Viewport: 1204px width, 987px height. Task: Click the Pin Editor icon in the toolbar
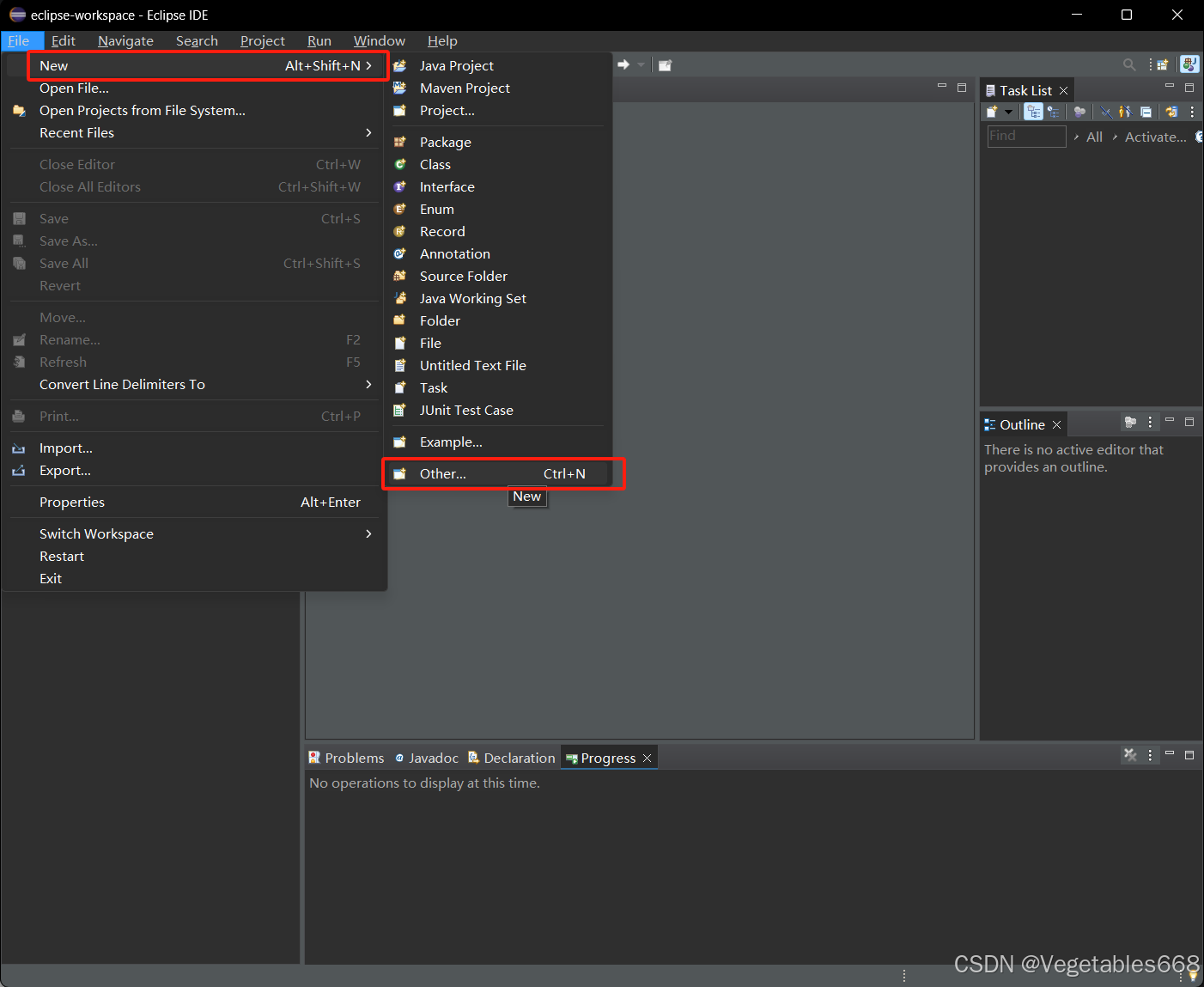click(x=664, y=64)
